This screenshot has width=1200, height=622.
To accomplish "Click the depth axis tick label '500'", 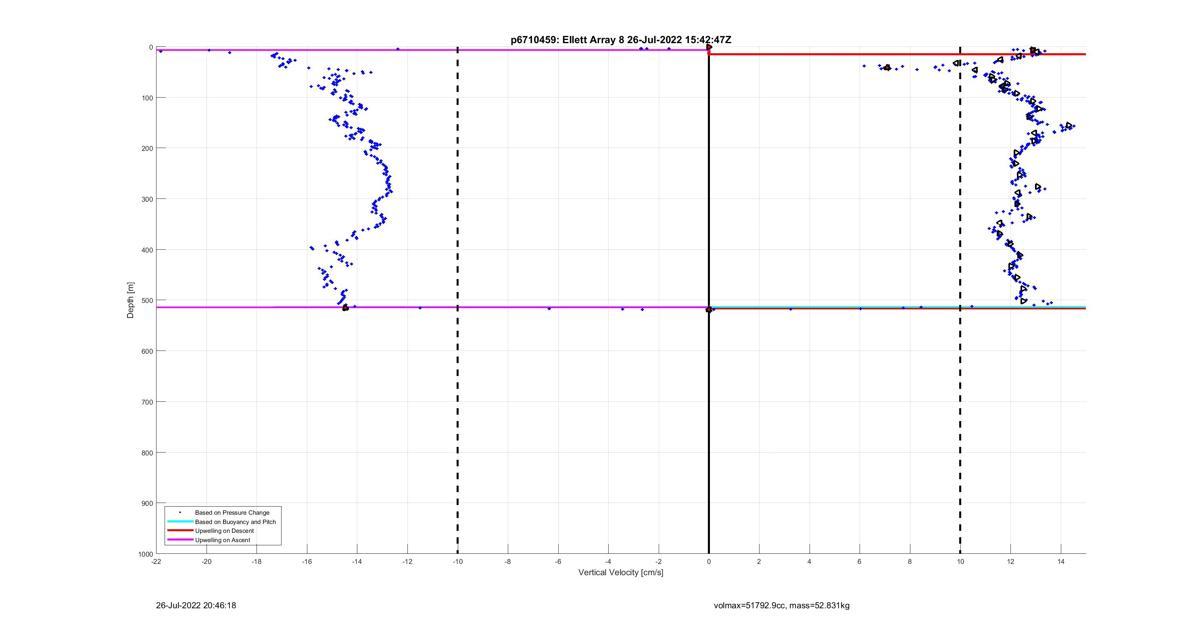I will coord(146,300).
